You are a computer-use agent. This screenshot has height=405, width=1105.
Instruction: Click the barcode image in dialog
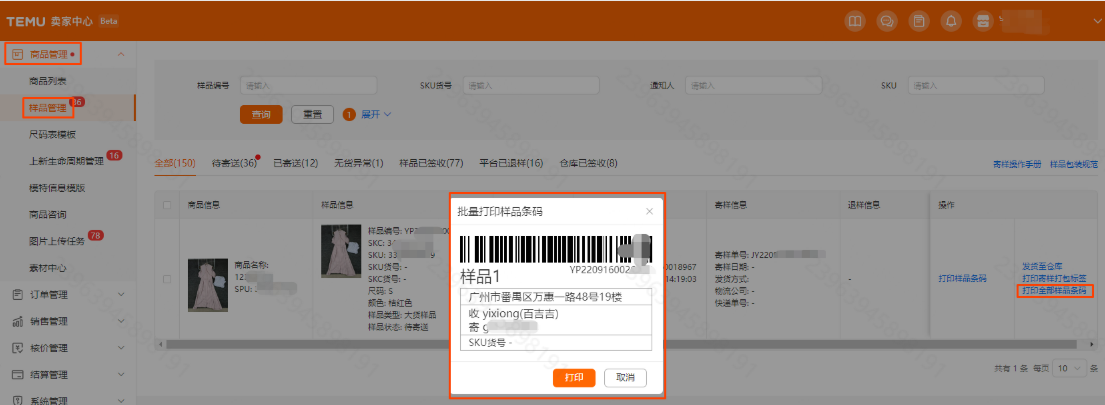555,249
